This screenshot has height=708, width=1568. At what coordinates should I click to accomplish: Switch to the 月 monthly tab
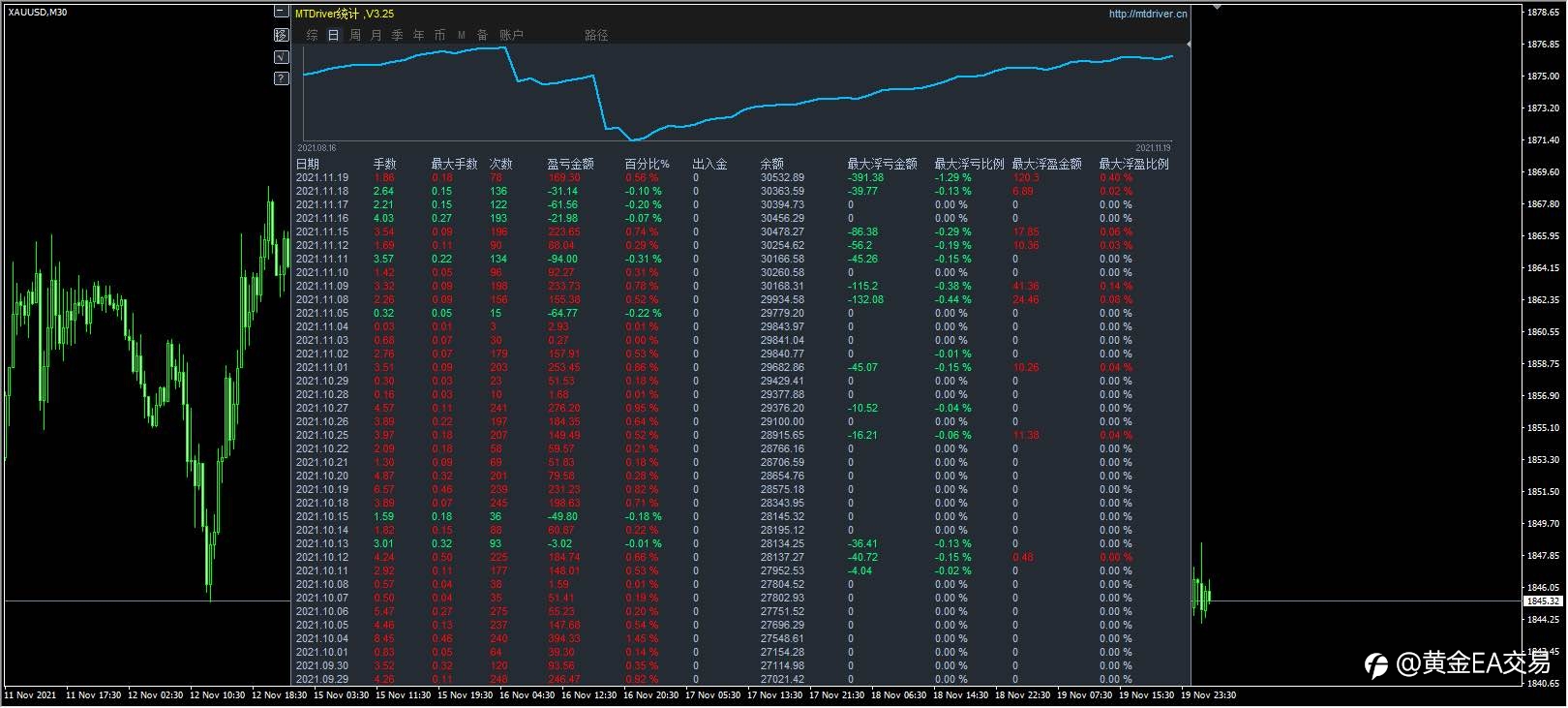pyautogui.click(x=376, y=35)
